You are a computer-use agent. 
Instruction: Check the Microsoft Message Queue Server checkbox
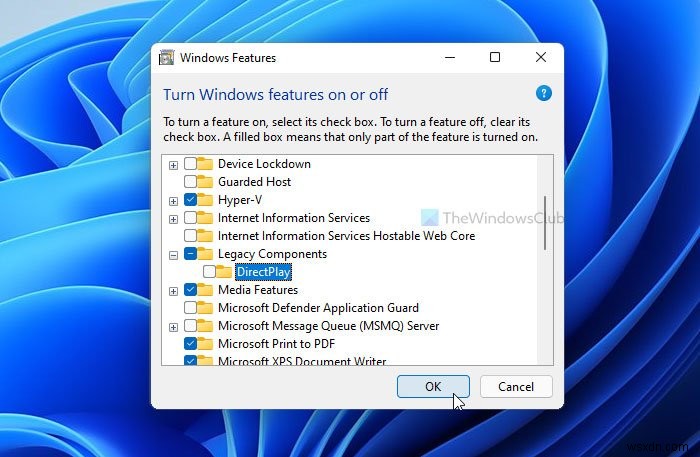tap(190, 325)
